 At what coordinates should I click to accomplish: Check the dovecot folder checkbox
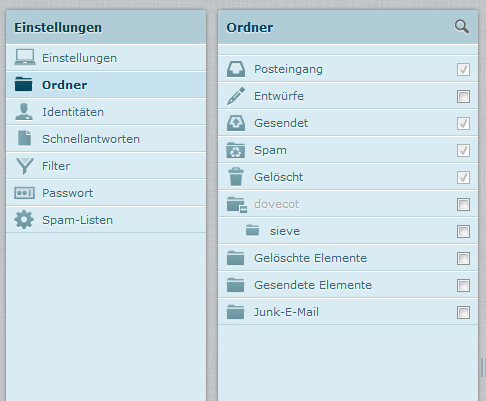463,204
